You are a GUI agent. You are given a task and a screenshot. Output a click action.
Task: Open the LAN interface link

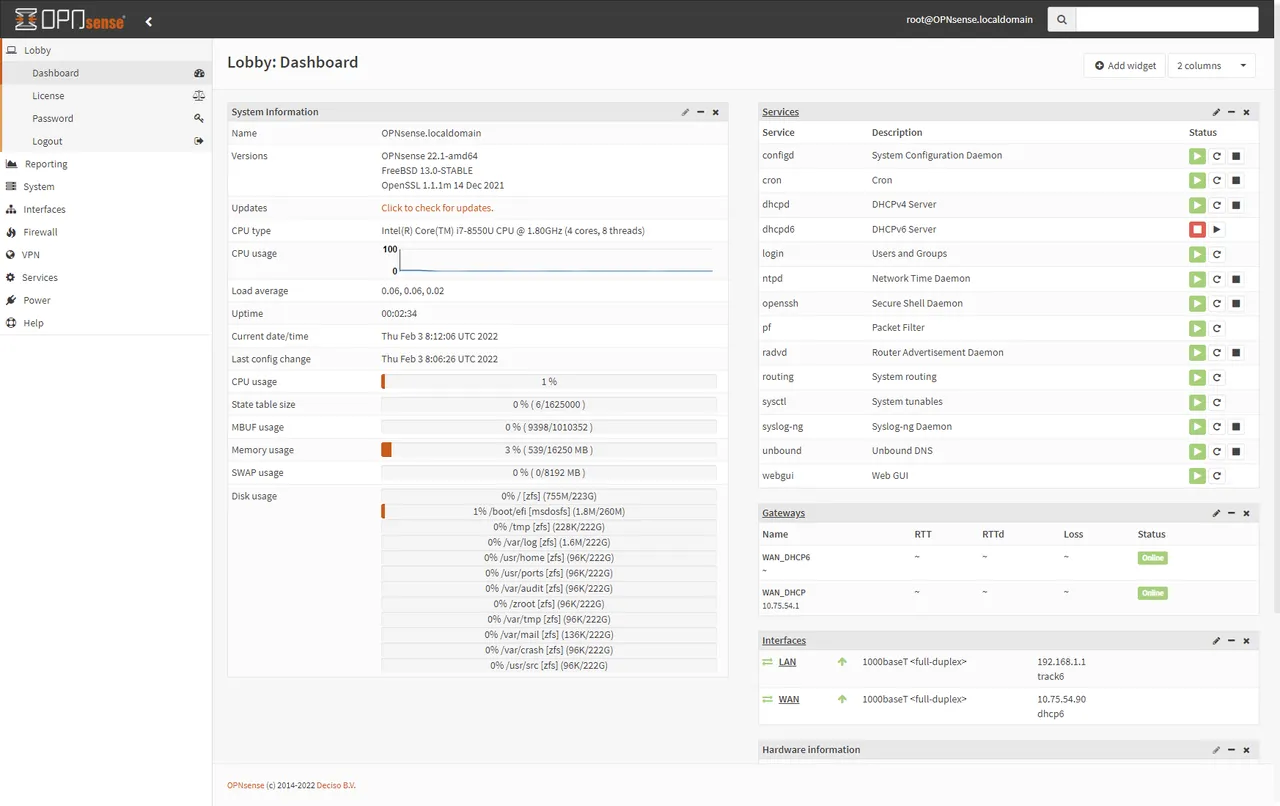[x=787, y=662]
